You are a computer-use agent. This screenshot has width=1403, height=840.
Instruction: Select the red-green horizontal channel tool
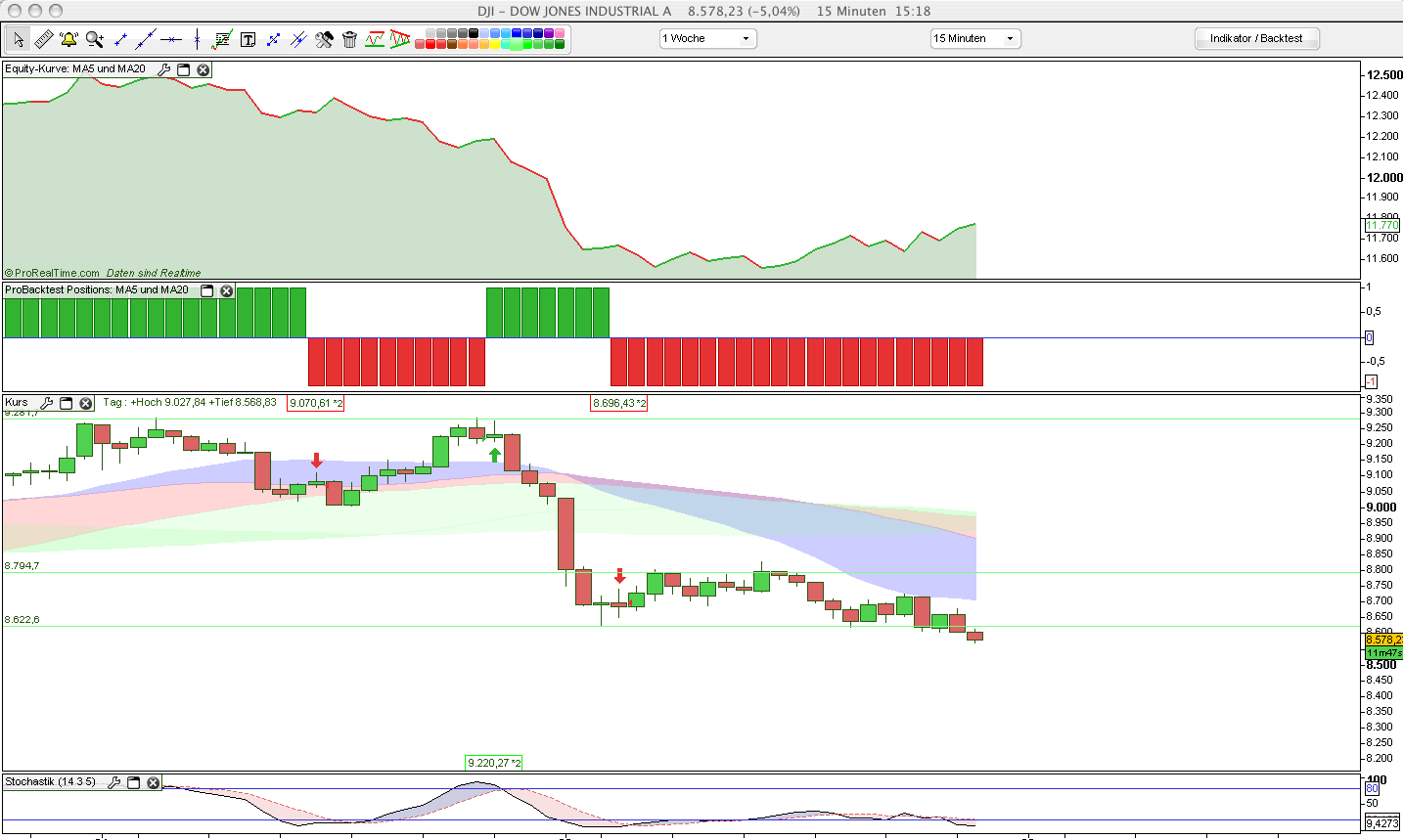375,39
